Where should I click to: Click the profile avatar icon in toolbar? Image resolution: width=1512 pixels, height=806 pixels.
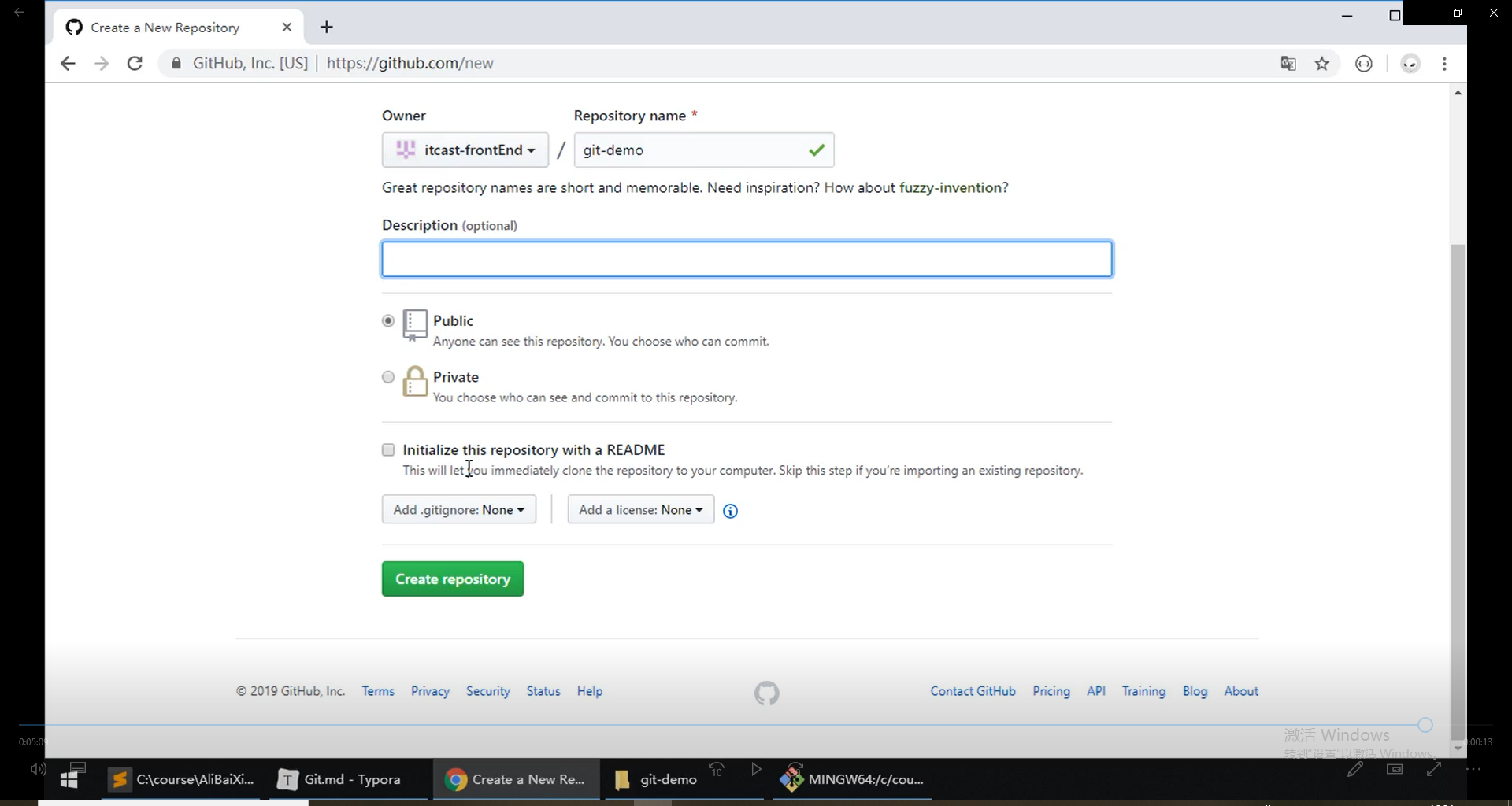click(x=1410, y=64)
